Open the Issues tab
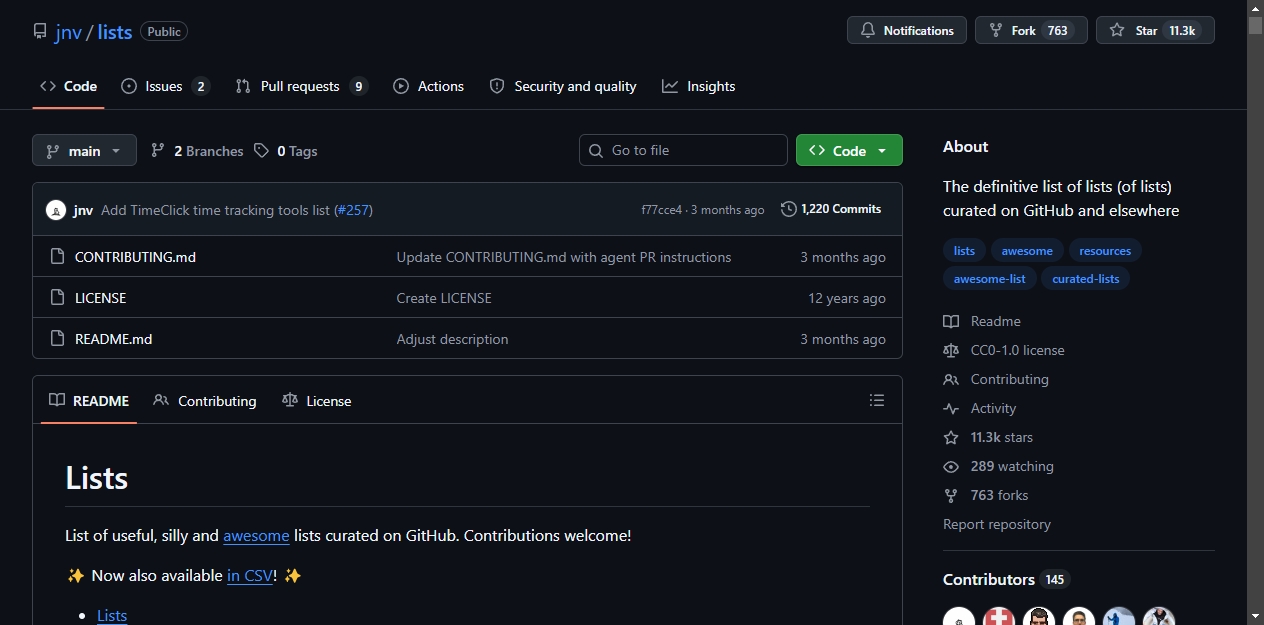The image size is (1264, 625). tap(165, 86)
